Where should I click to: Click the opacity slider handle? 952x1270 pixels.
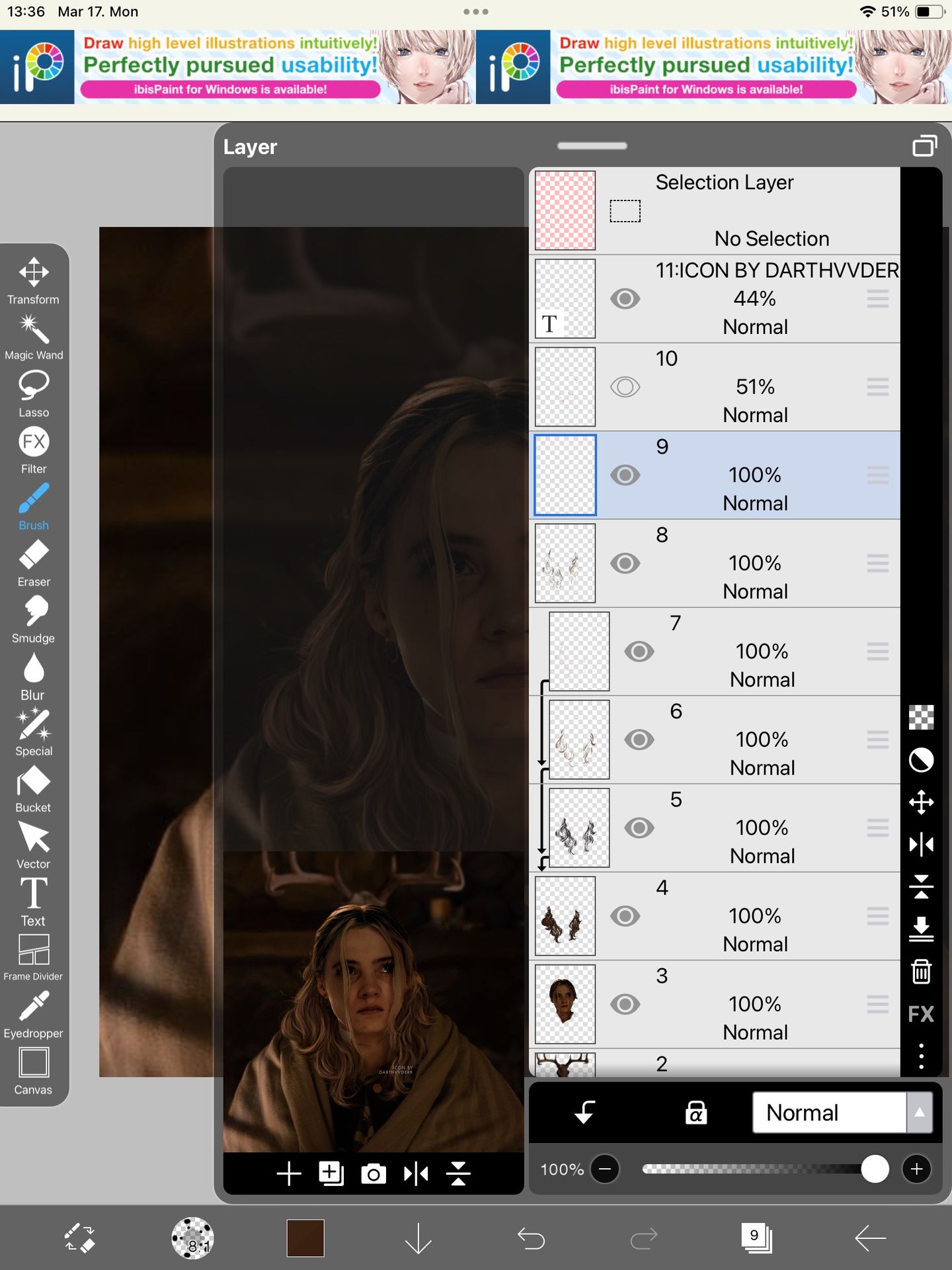pos(875,1169)
